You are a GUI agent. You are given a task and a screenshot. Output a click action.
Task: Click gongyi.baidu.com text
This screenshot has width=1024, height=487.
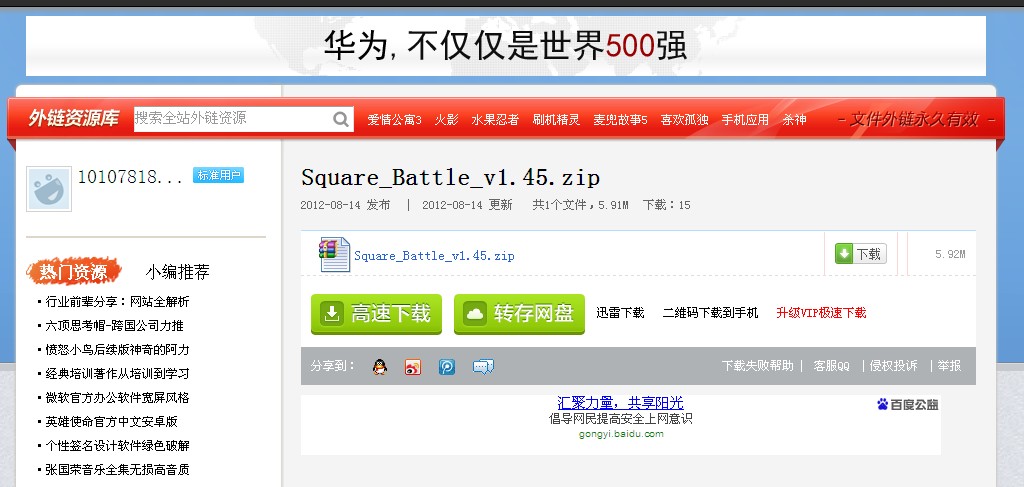click(x=621, y=434)
